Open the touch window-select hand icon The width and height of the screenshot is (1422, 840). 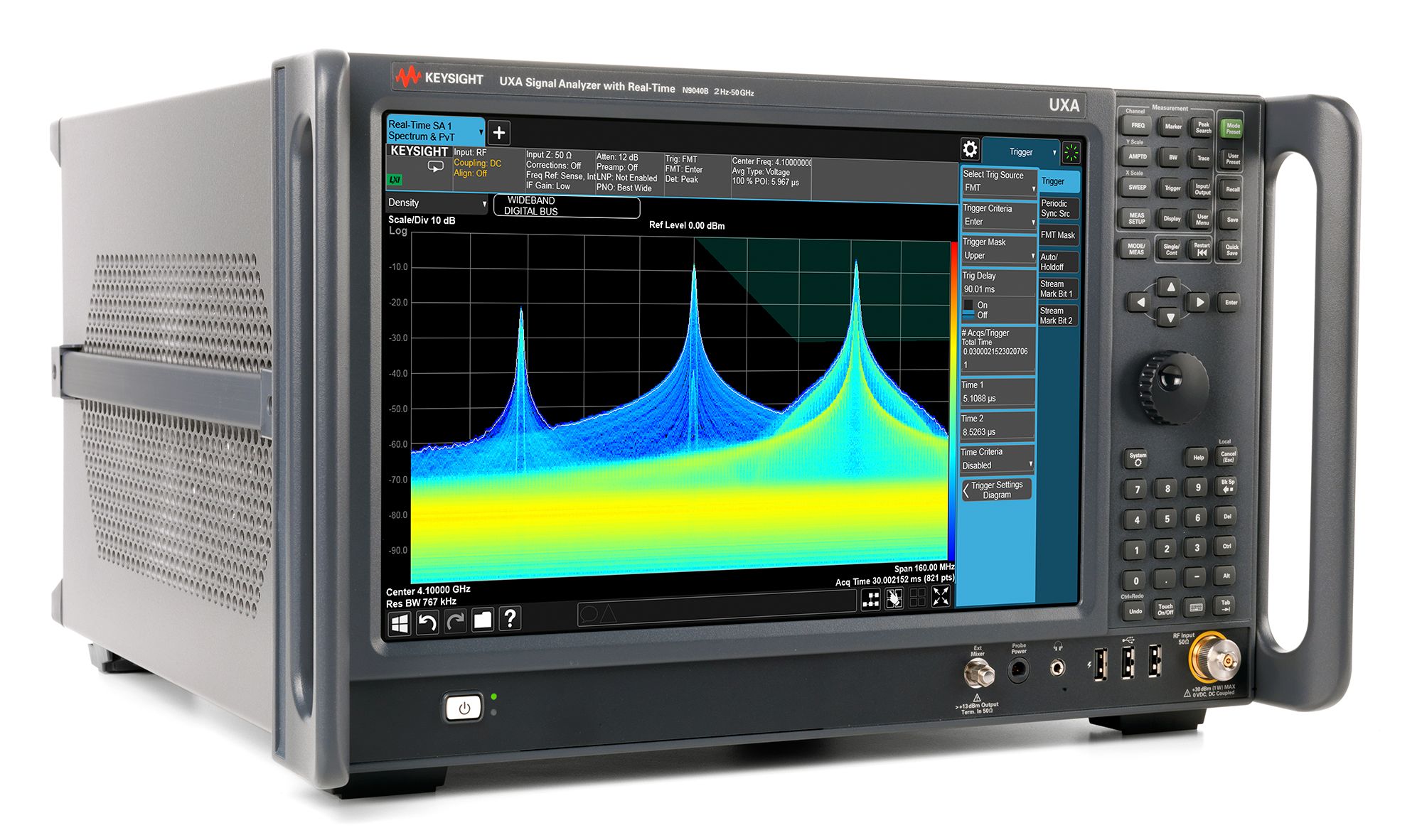[x=894, y=598]
